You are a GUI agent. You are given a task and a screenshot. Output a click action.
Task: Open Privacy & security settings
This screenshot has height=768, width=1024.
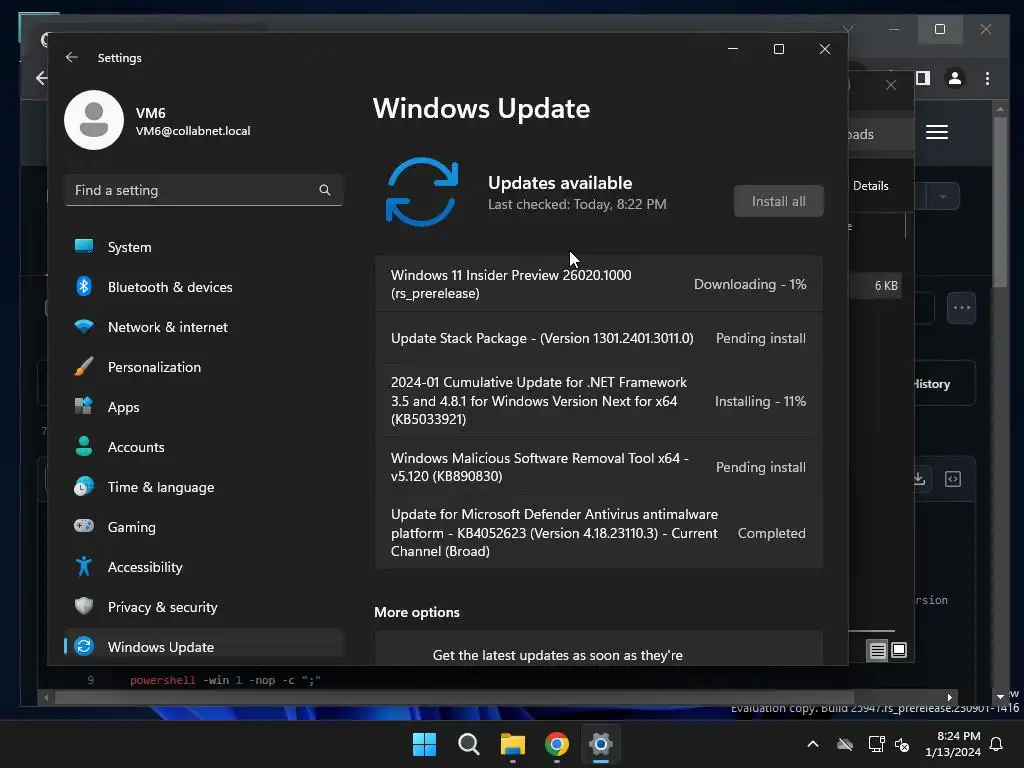coord(204,607)
